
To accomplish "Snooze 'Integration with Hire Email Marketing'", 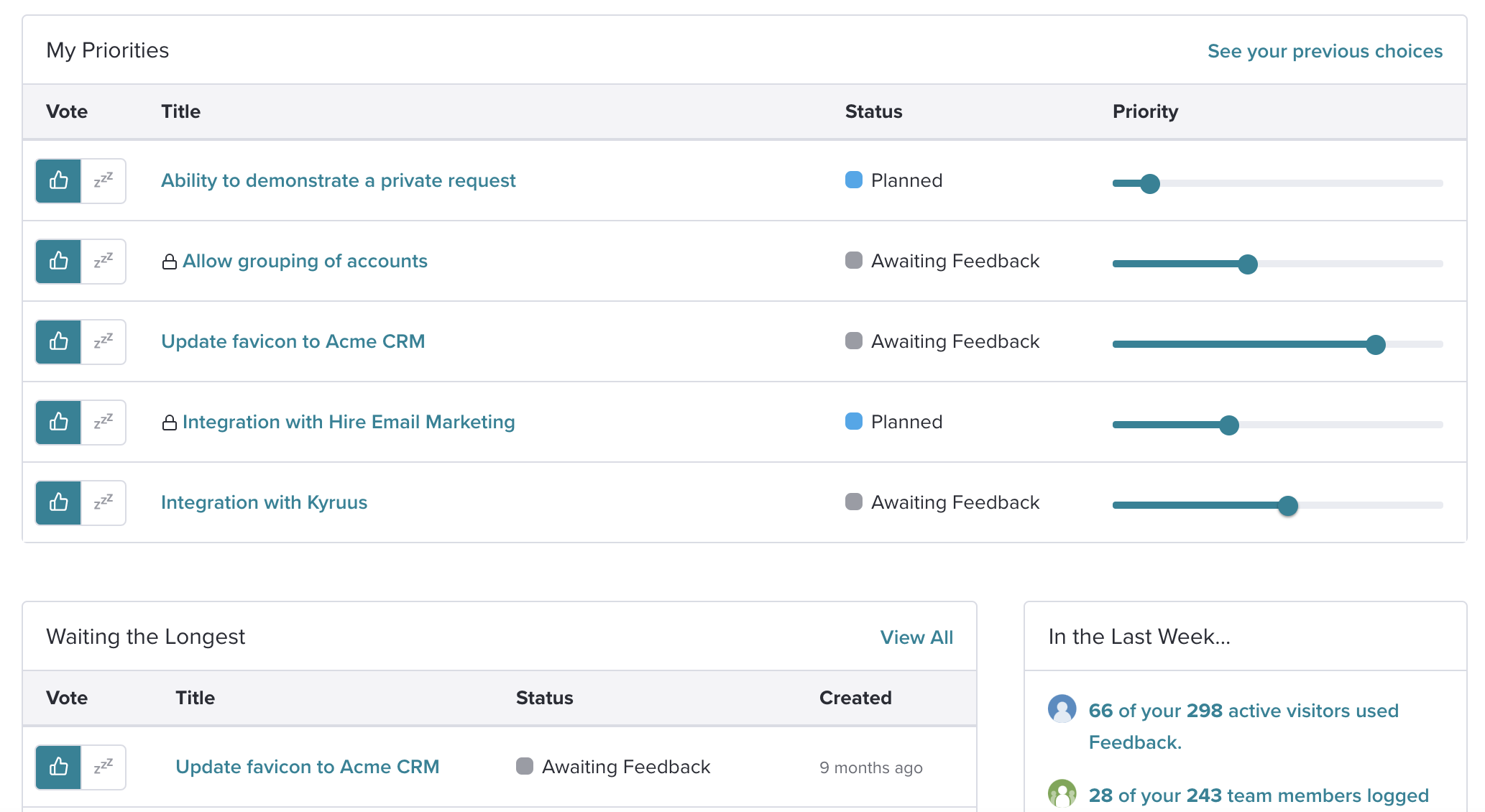I will (x=104, y=423).
